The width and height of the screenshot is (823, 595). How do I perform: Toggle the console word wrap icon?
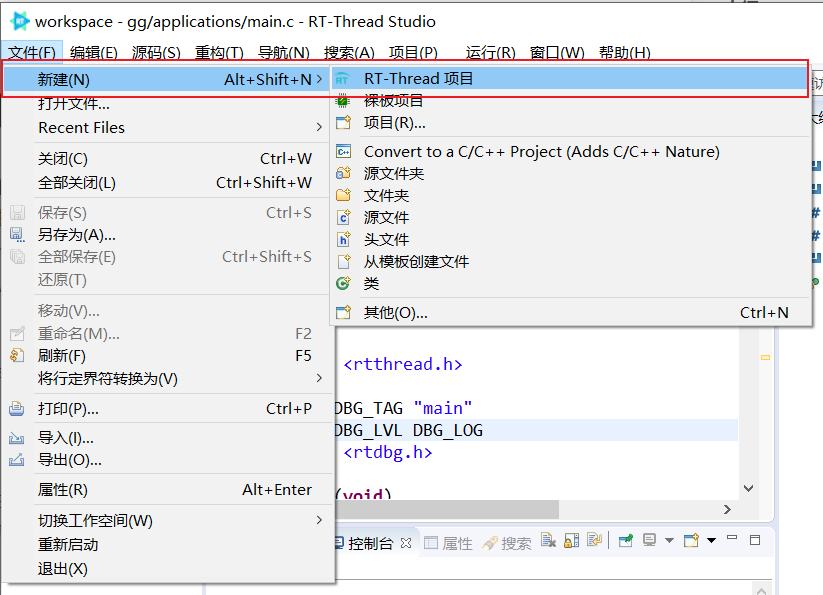coord(594,540)
